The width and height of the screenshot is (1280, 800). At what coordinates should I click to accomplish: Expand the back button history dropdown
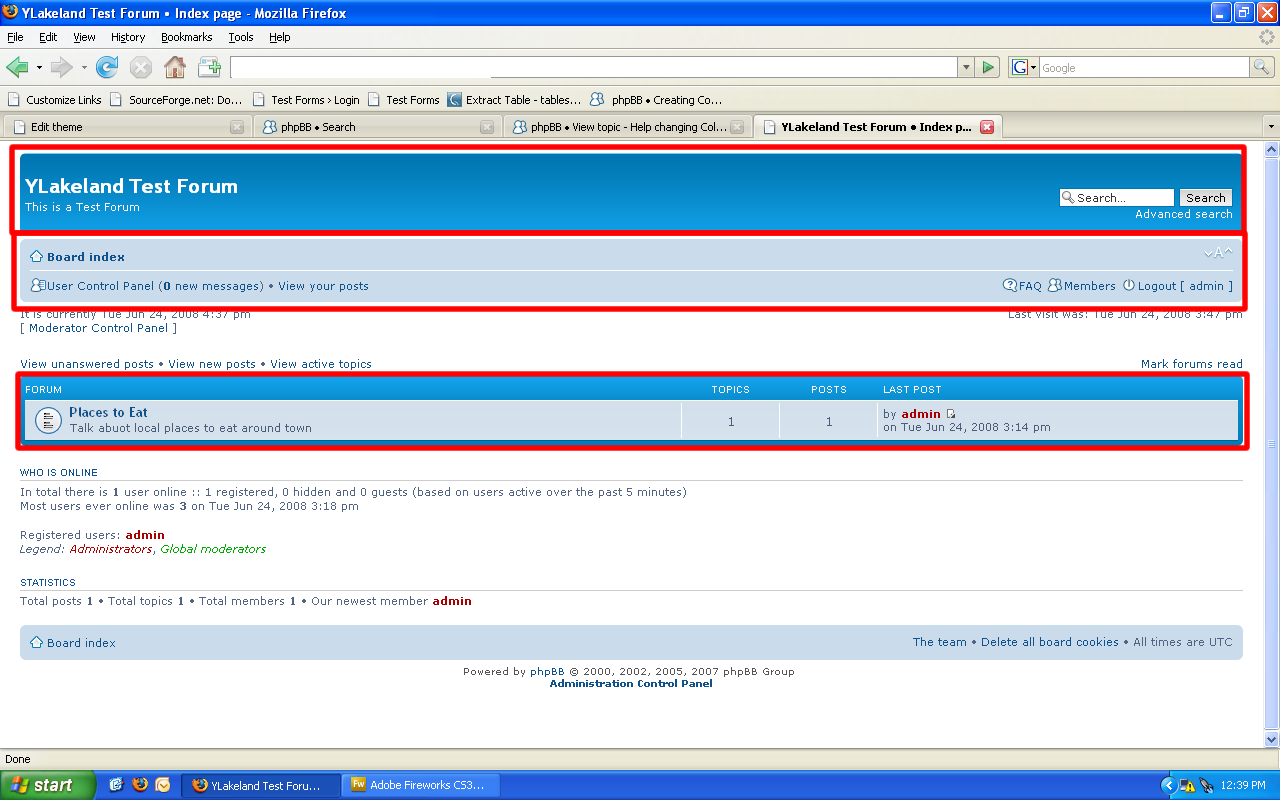(38, 67)
